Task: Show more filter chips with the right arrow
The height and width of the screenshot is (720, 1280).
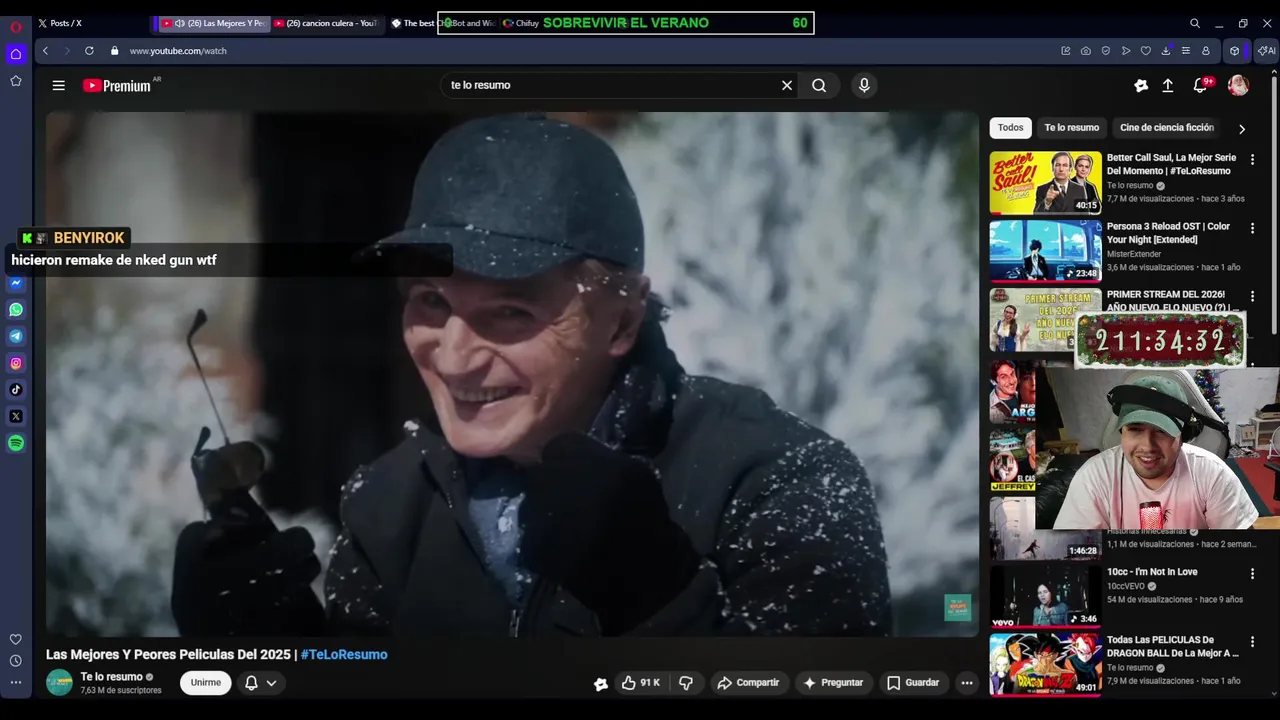Action: pyautogui.click(x=1242, y=129)
